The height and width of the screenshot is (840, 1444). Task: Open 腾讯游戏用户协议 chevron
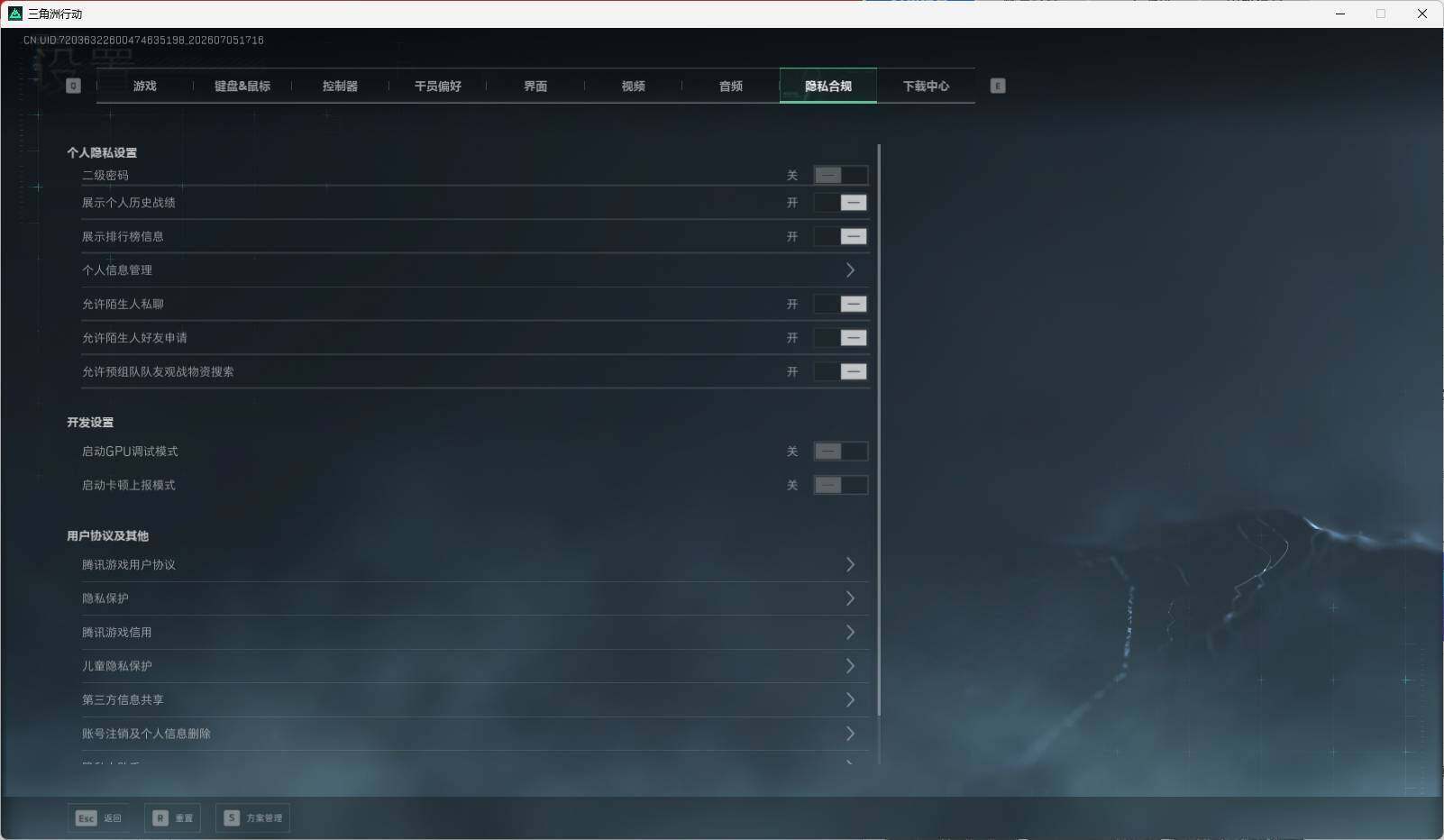pyautogui.click(x=850, y=564)
